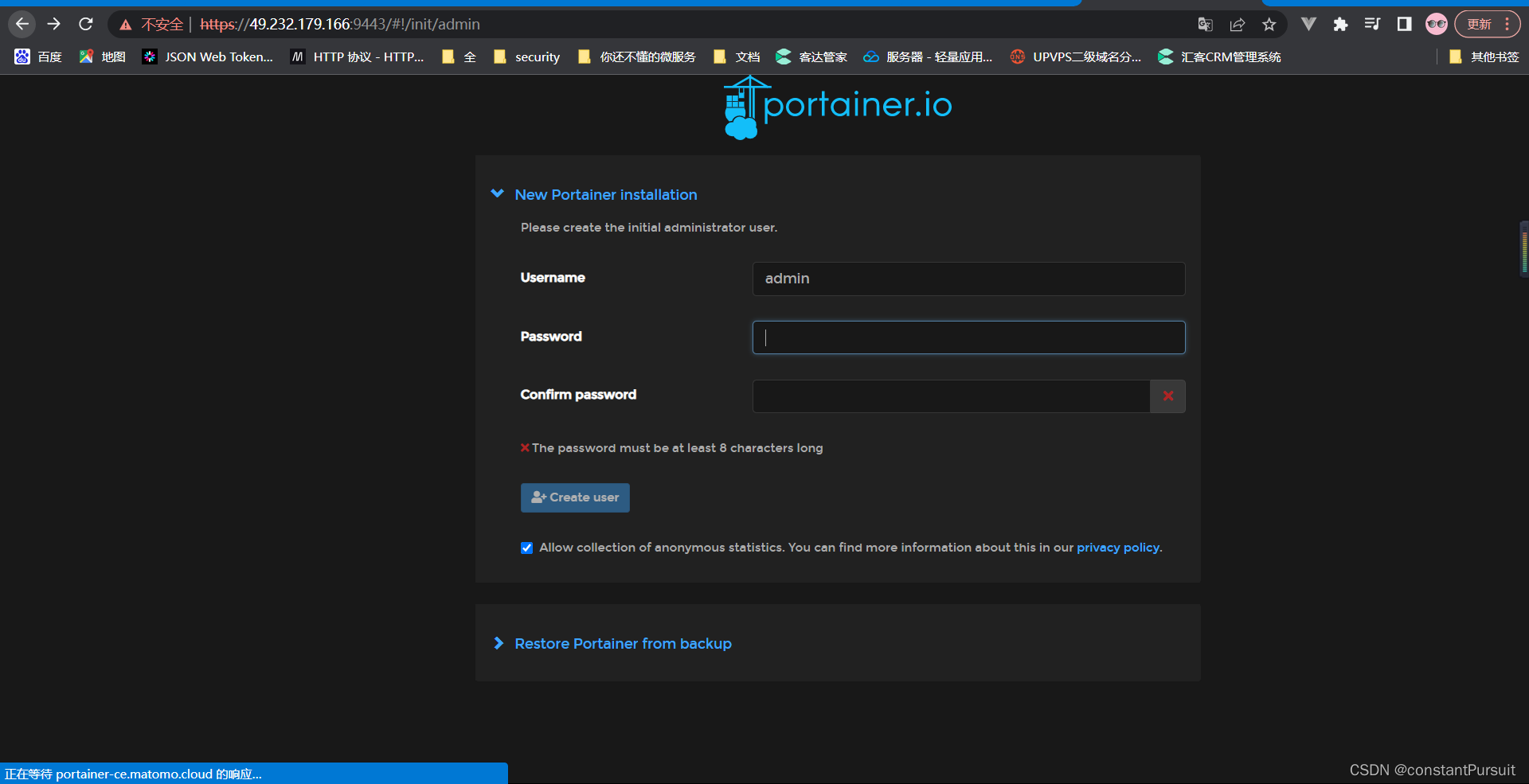Focus the Username field
This screenshot has height=784, width=1529.
[968, 279]
